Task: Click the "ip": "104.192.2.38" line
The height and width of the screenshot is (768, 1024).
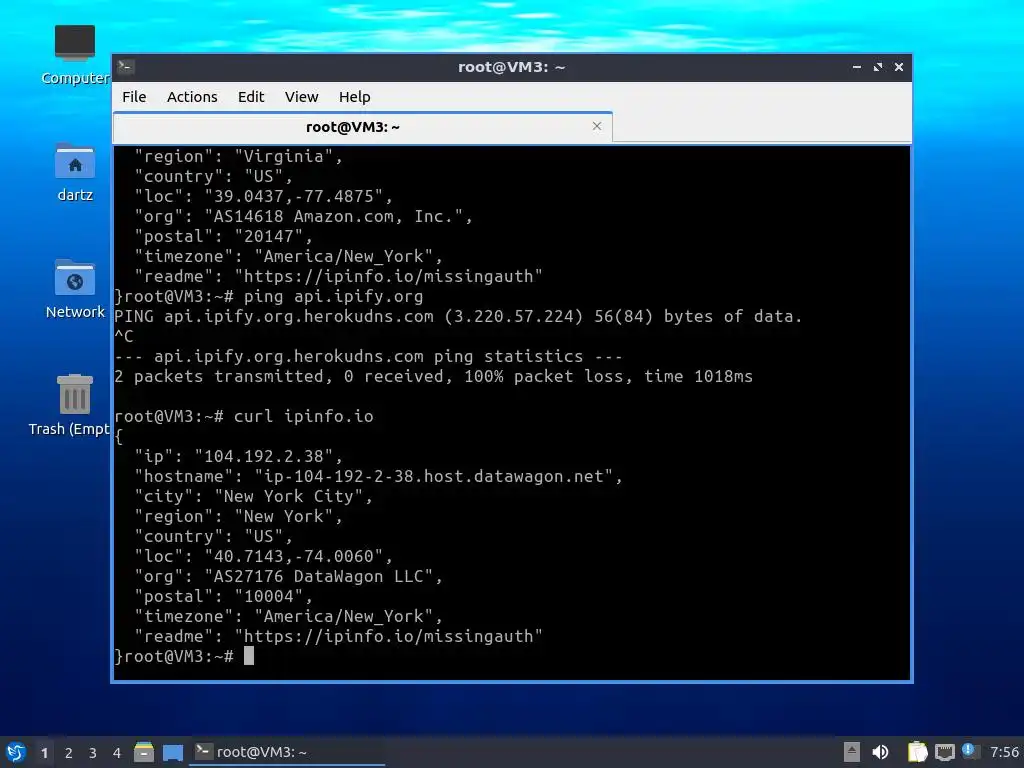Action: [x=238, y=456]
